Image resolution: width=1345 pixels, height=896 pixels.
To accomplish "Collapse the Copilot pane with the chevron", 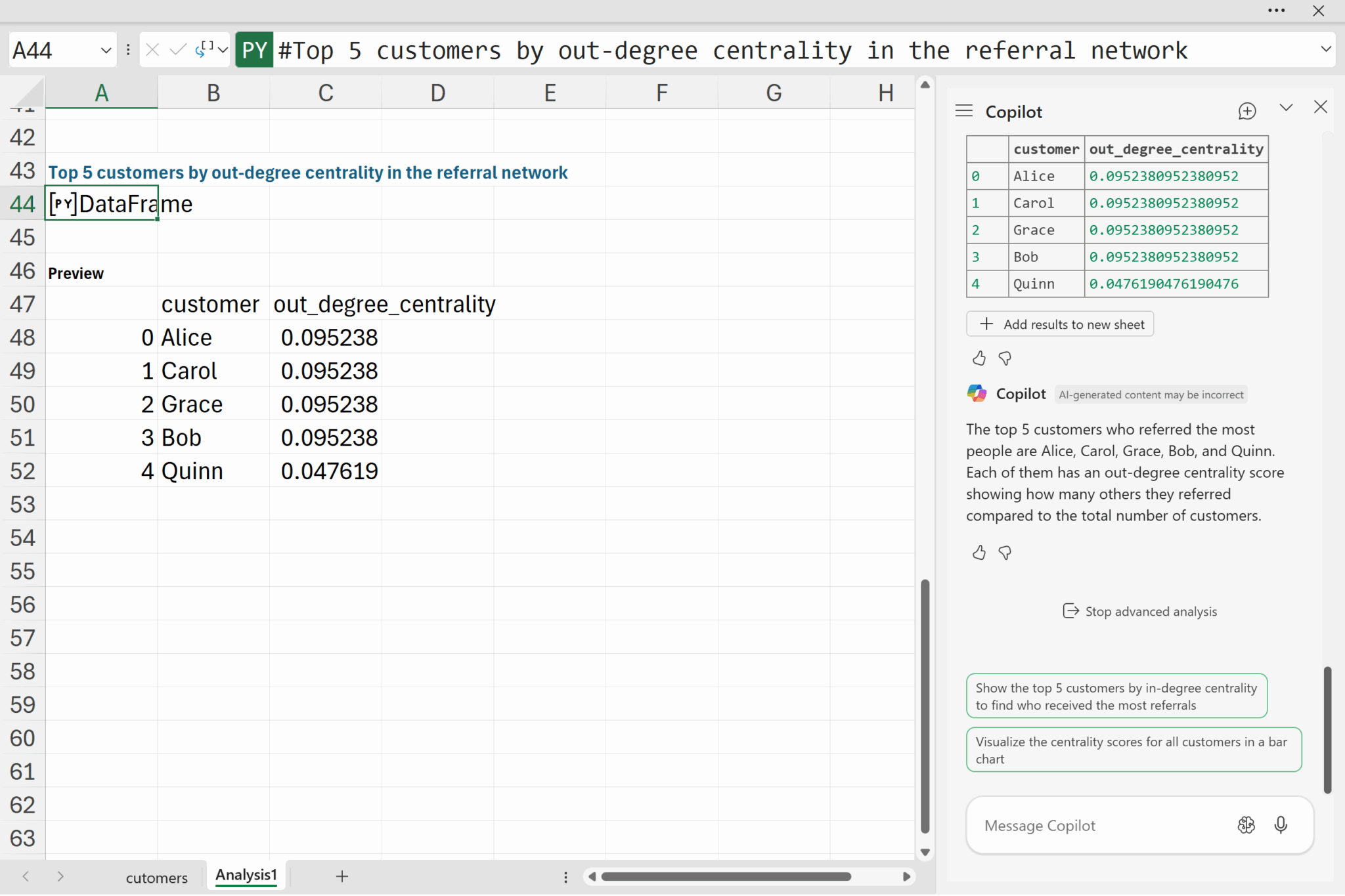I will pos(1286,108).
